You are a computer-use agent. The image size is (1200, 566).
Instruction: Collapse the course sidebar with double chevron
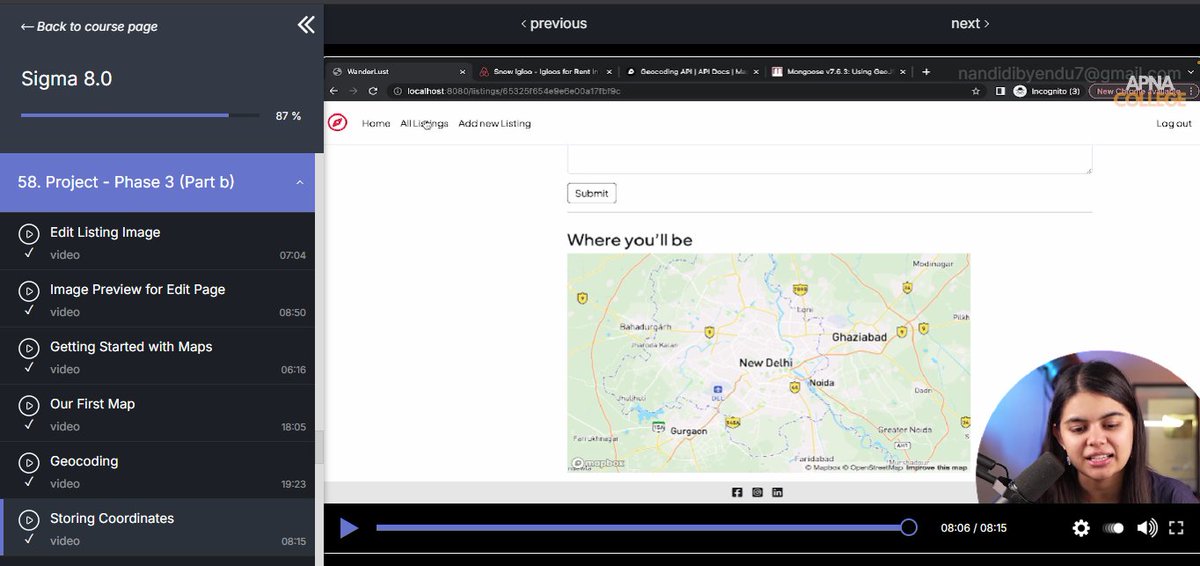tap(306, 25)
